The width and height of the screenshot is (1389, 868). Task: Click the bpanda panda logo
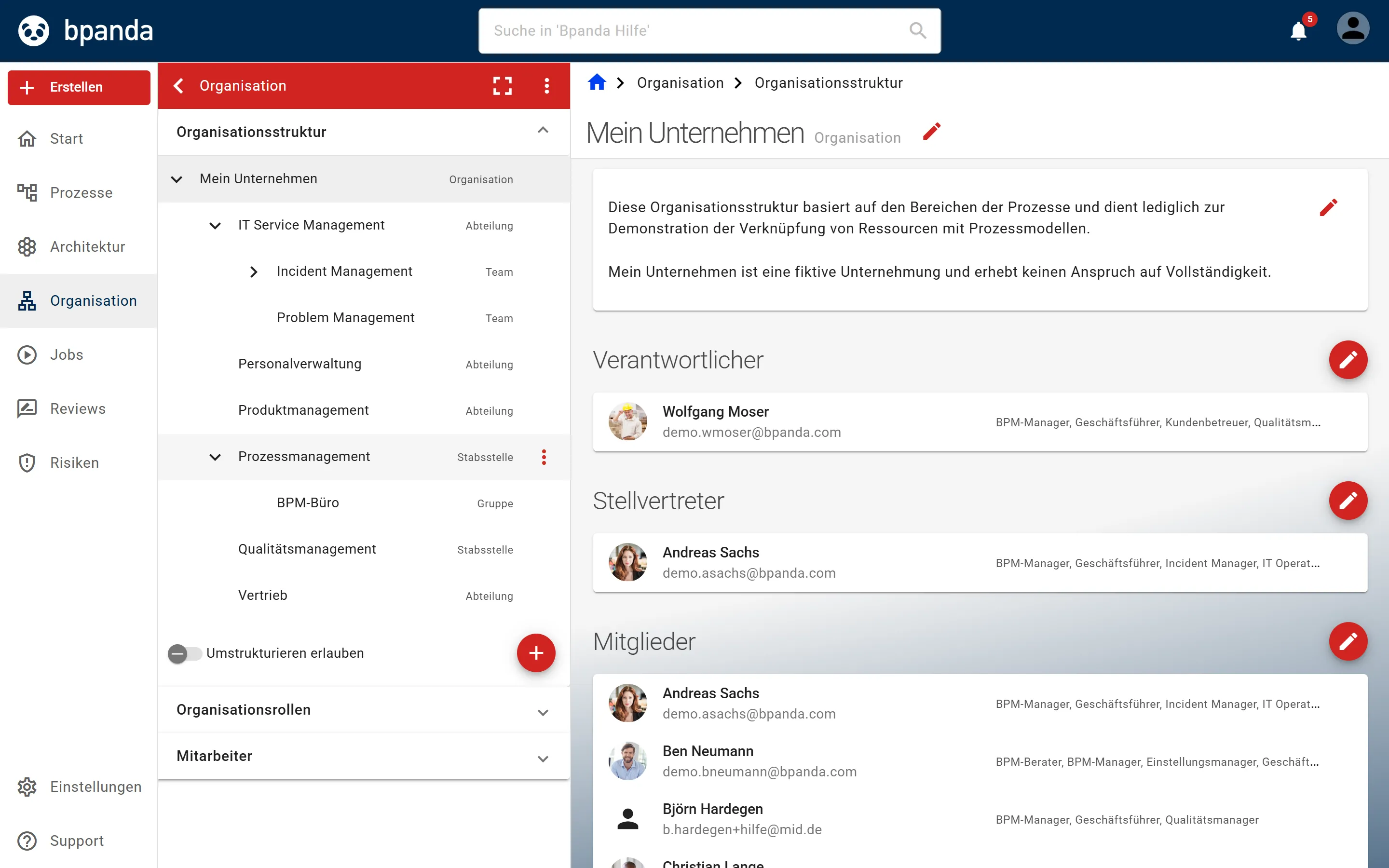[x=34, y=30]
